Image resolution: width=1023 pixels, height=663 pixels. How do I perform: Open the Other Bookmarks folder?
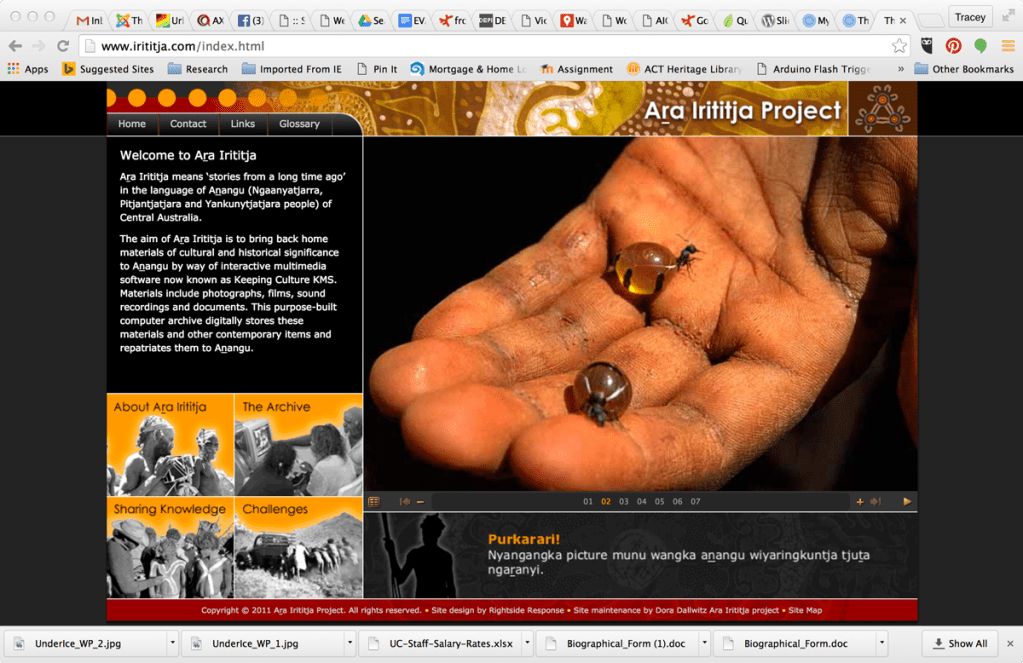click(964, 69)
